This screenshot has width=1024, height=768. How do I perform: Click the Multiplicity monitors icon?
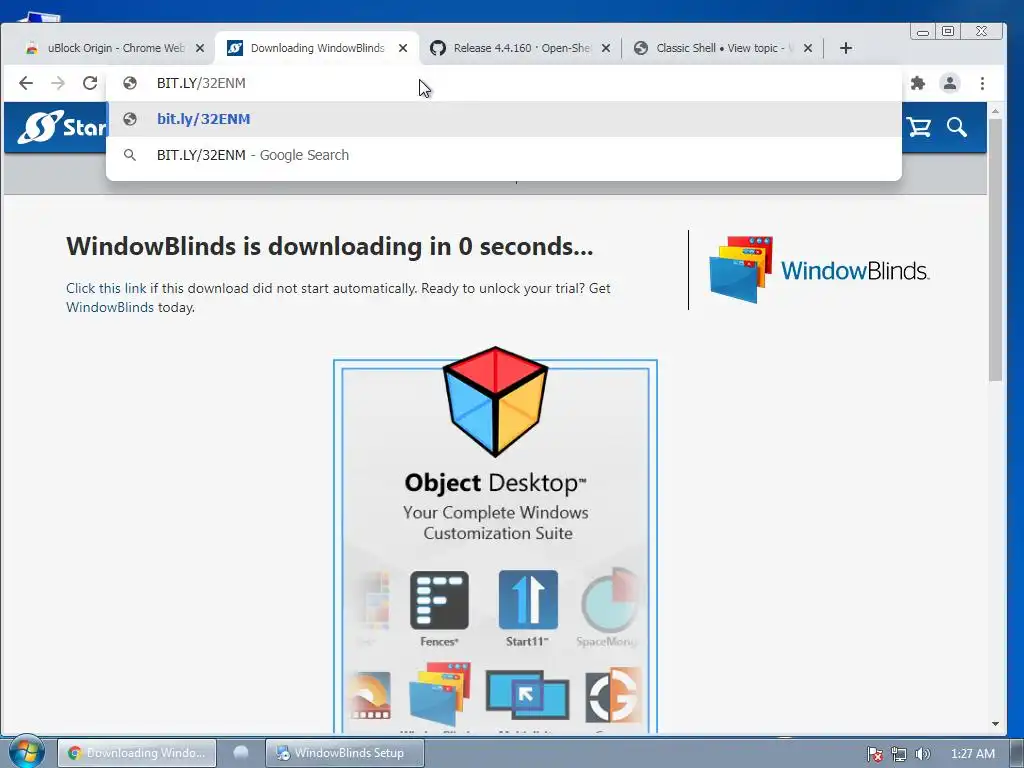coord(527,696)
